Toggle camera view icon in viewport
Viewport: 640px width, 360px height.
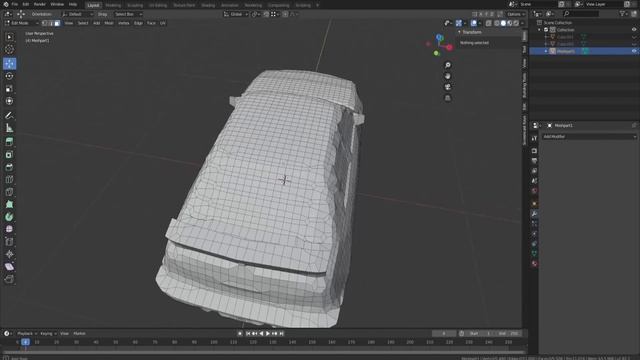coord(448,87)
